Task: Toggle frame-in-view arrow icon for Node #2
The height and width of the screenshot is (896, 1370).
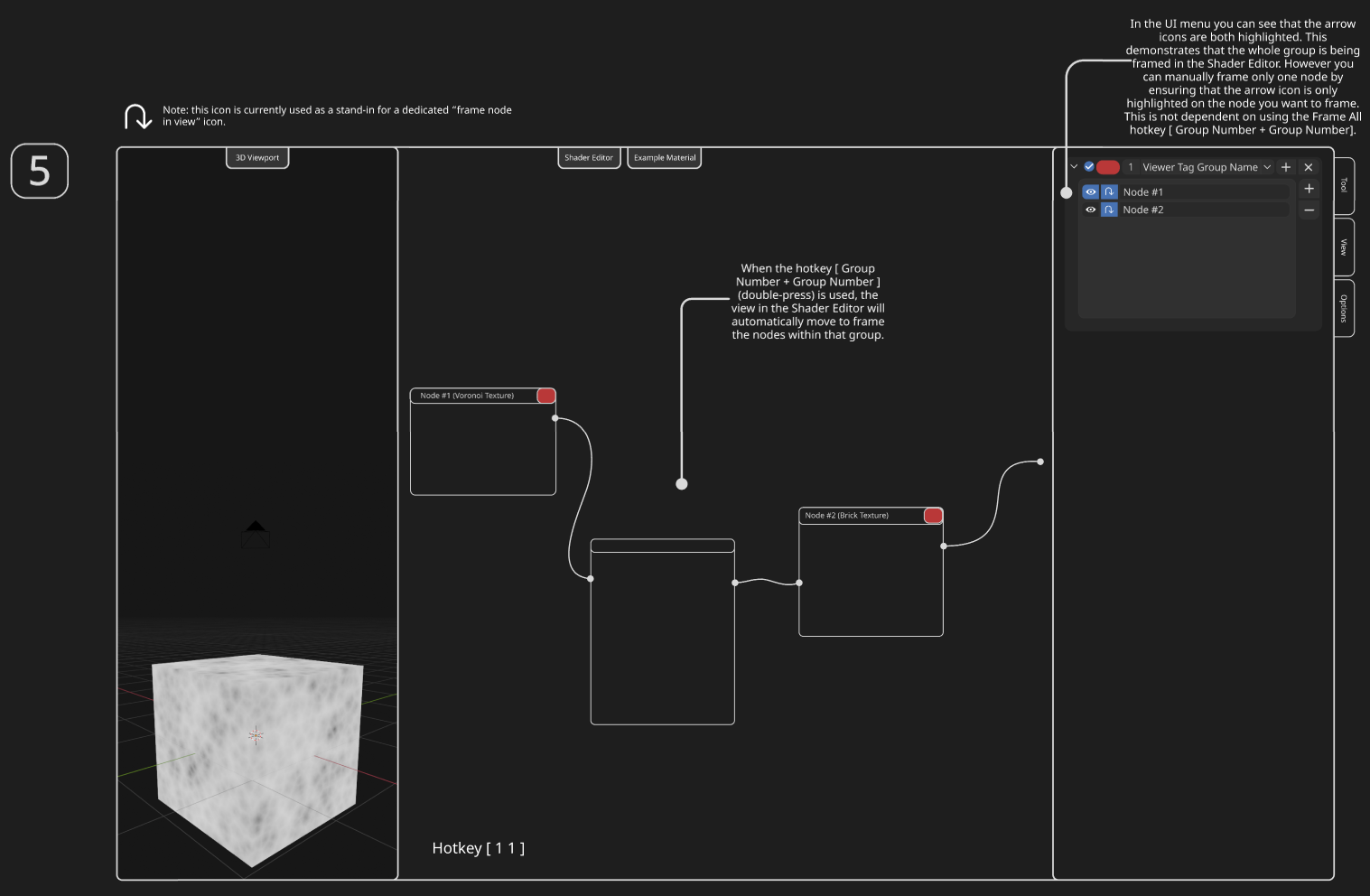Action: (x=1109, y=210)
